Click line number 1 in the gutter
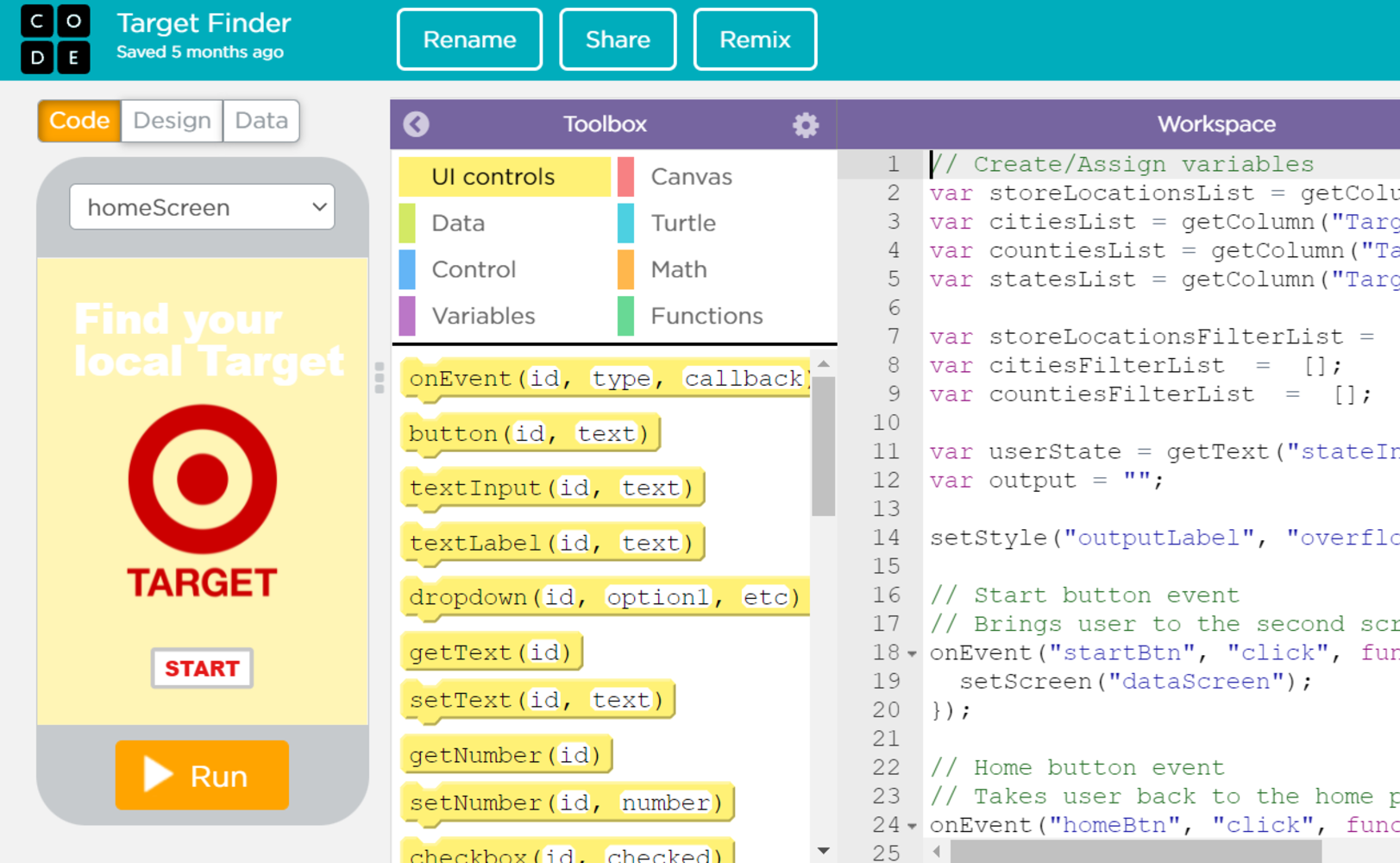1400x863 pixels. coord(893,164)
